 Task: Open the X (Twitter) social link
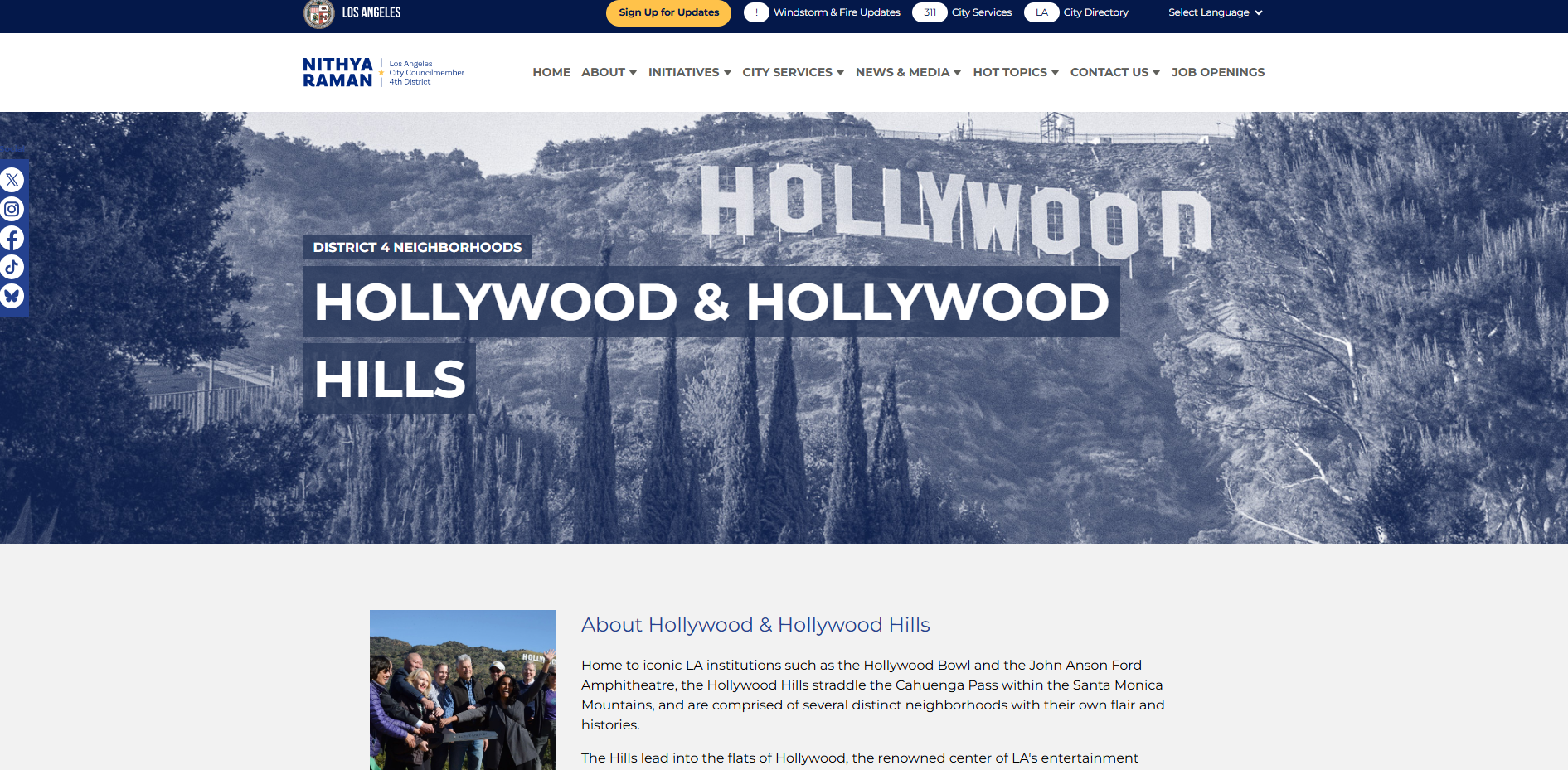[12, 180]
